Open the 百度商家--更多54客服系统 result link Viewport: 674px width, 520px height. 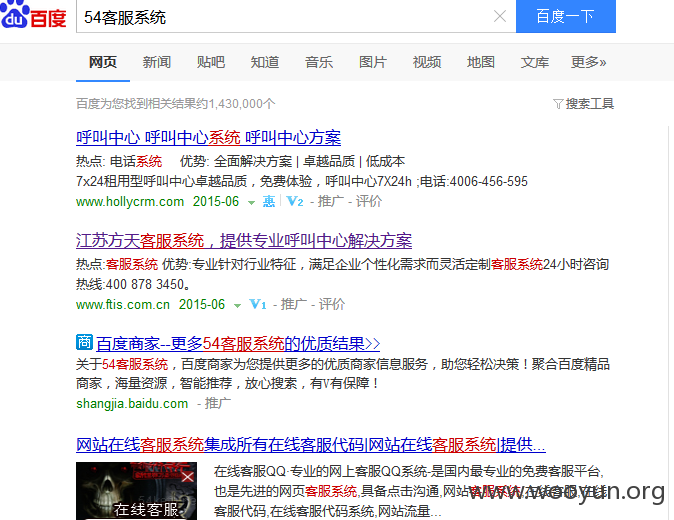pos(238,343)
